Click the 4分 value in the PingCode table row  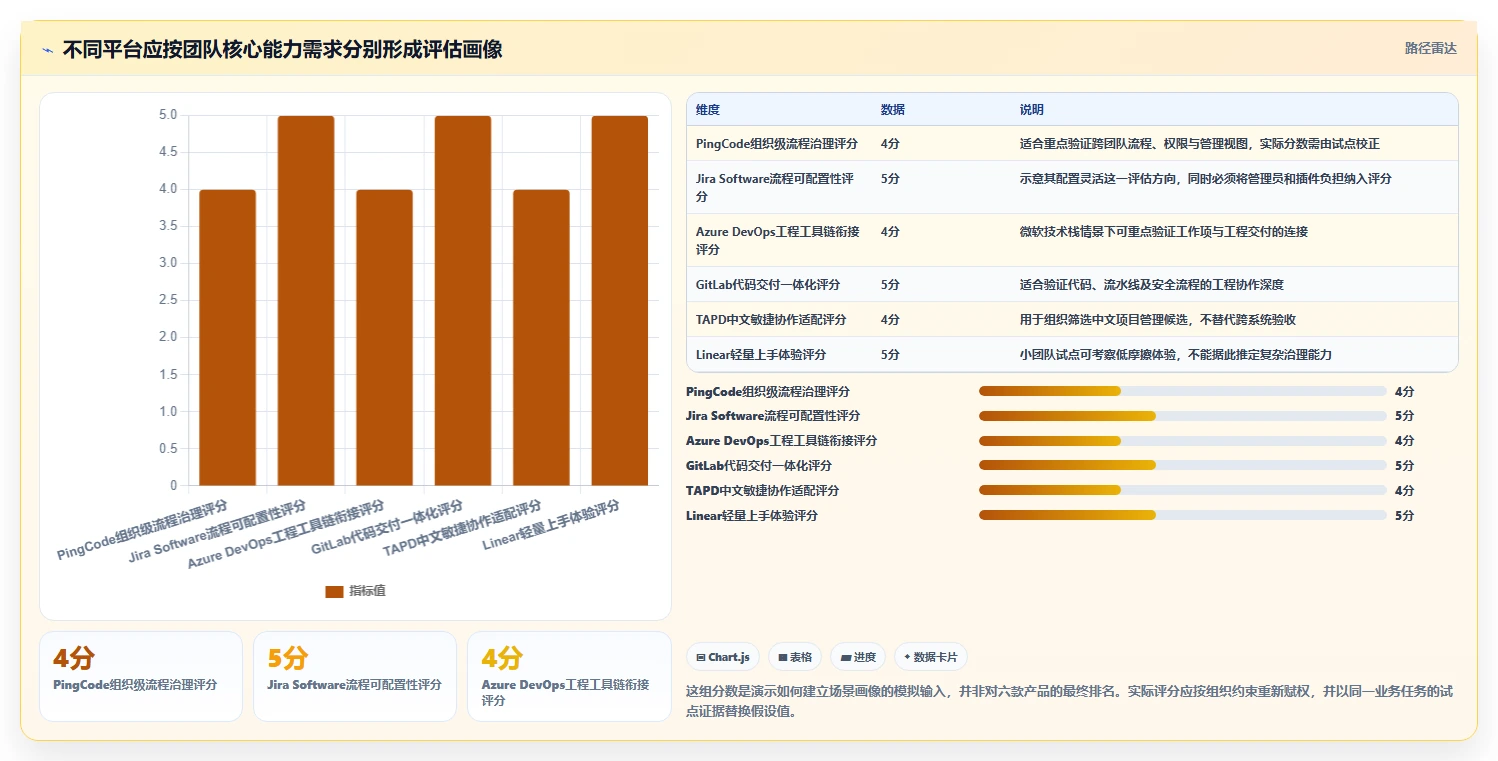tap(890, 144)
